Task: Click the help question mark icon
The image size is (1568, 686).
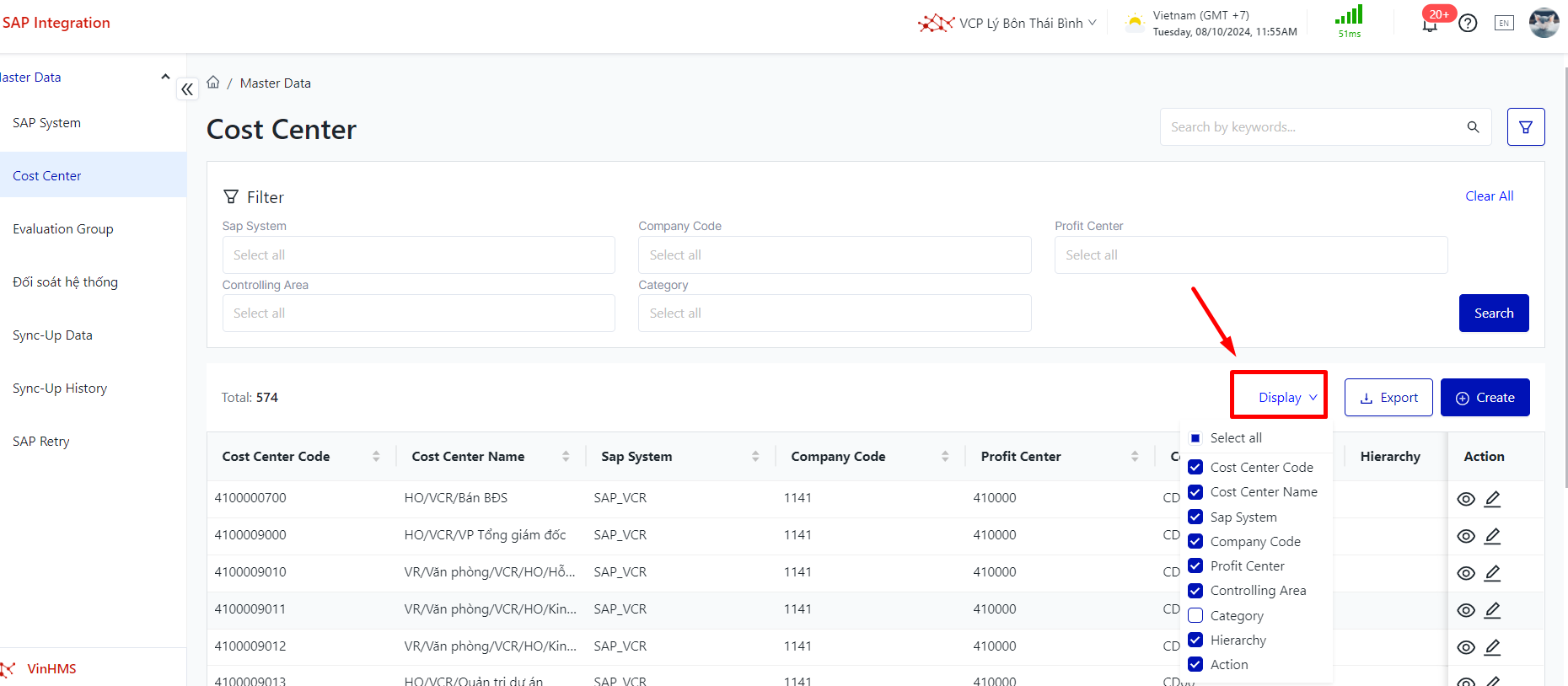Action: tap(1468, 24)
